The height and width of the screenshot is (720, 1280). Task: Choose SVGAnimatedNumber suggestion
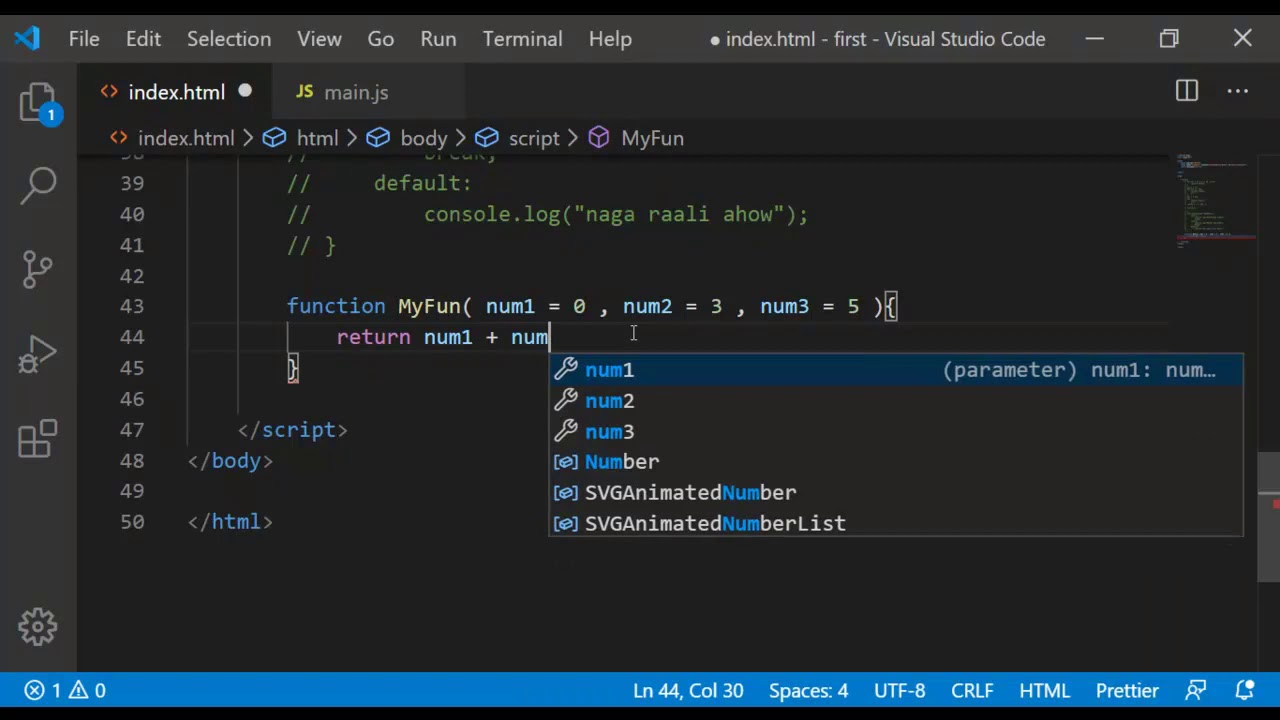[x=896, y=493]
